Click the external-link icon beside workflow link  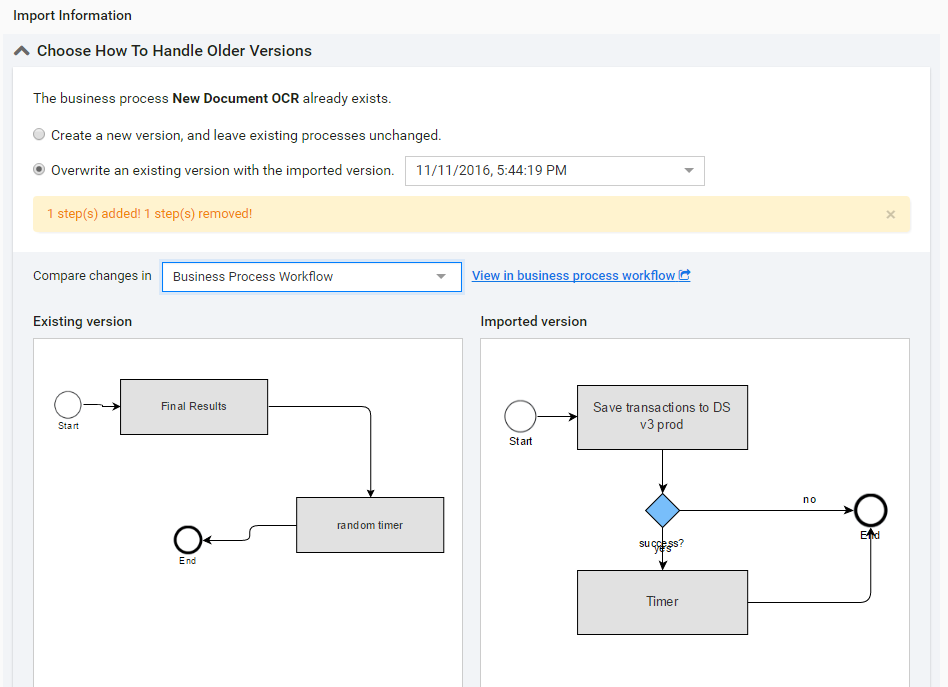pyautogui.click(x=684, y=275)
